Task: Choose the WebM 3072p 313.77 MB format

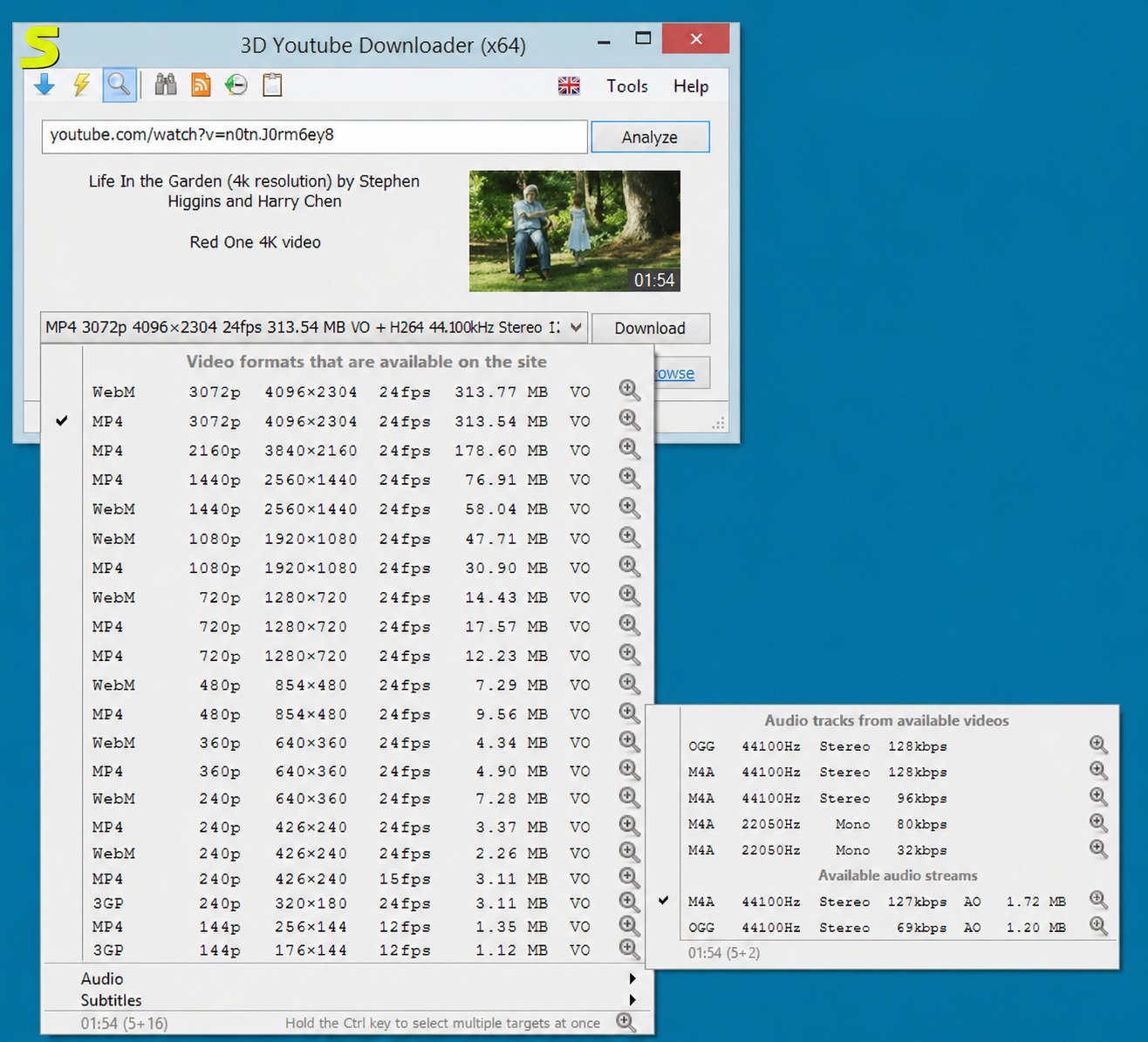Action: 347,392
